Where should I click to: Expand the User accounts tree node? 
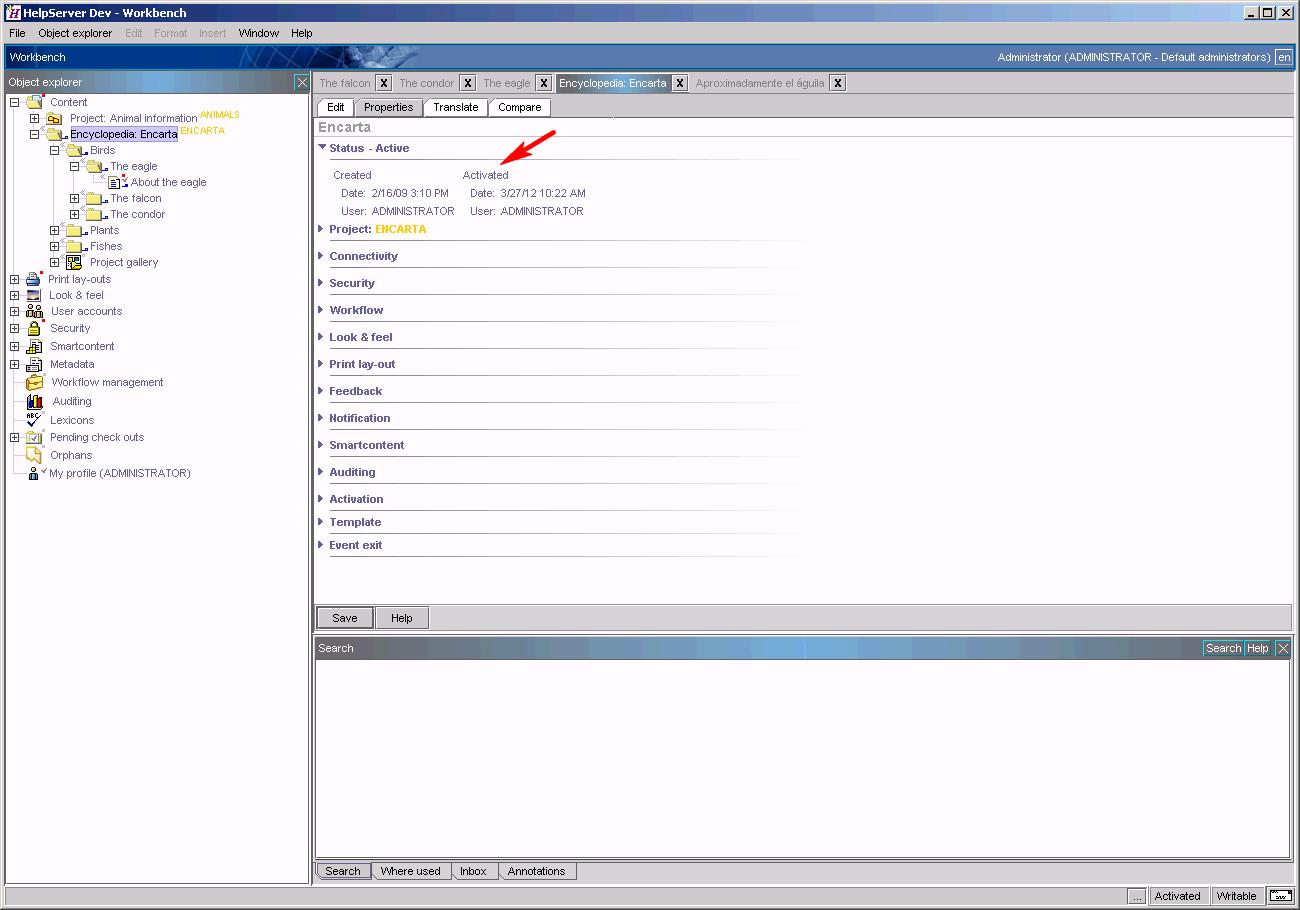(14, 311)
